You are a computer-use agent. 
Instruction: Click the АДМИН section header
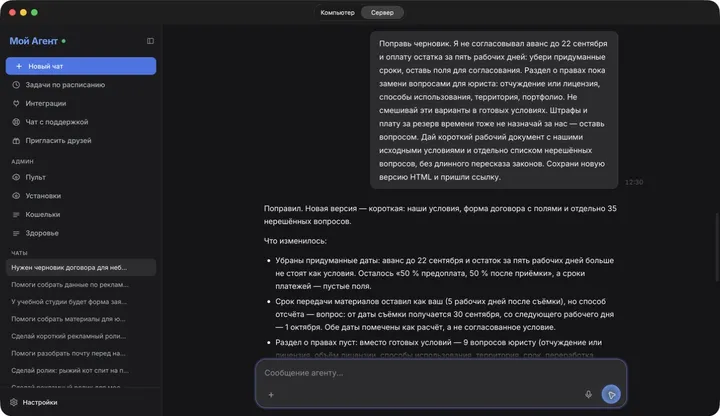22,161
